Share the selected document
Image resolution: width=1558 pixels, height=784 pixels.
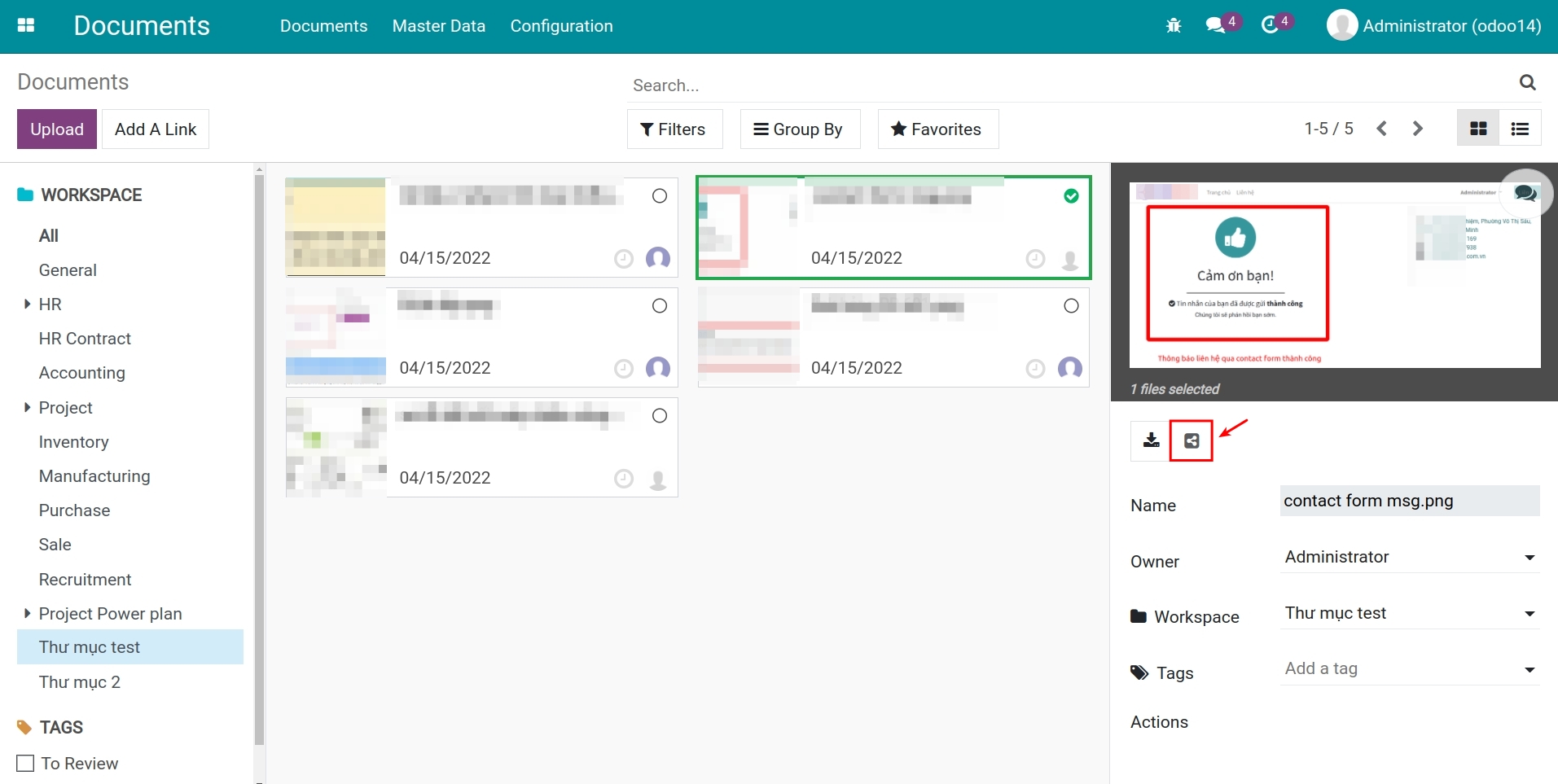pos(1192,440)
